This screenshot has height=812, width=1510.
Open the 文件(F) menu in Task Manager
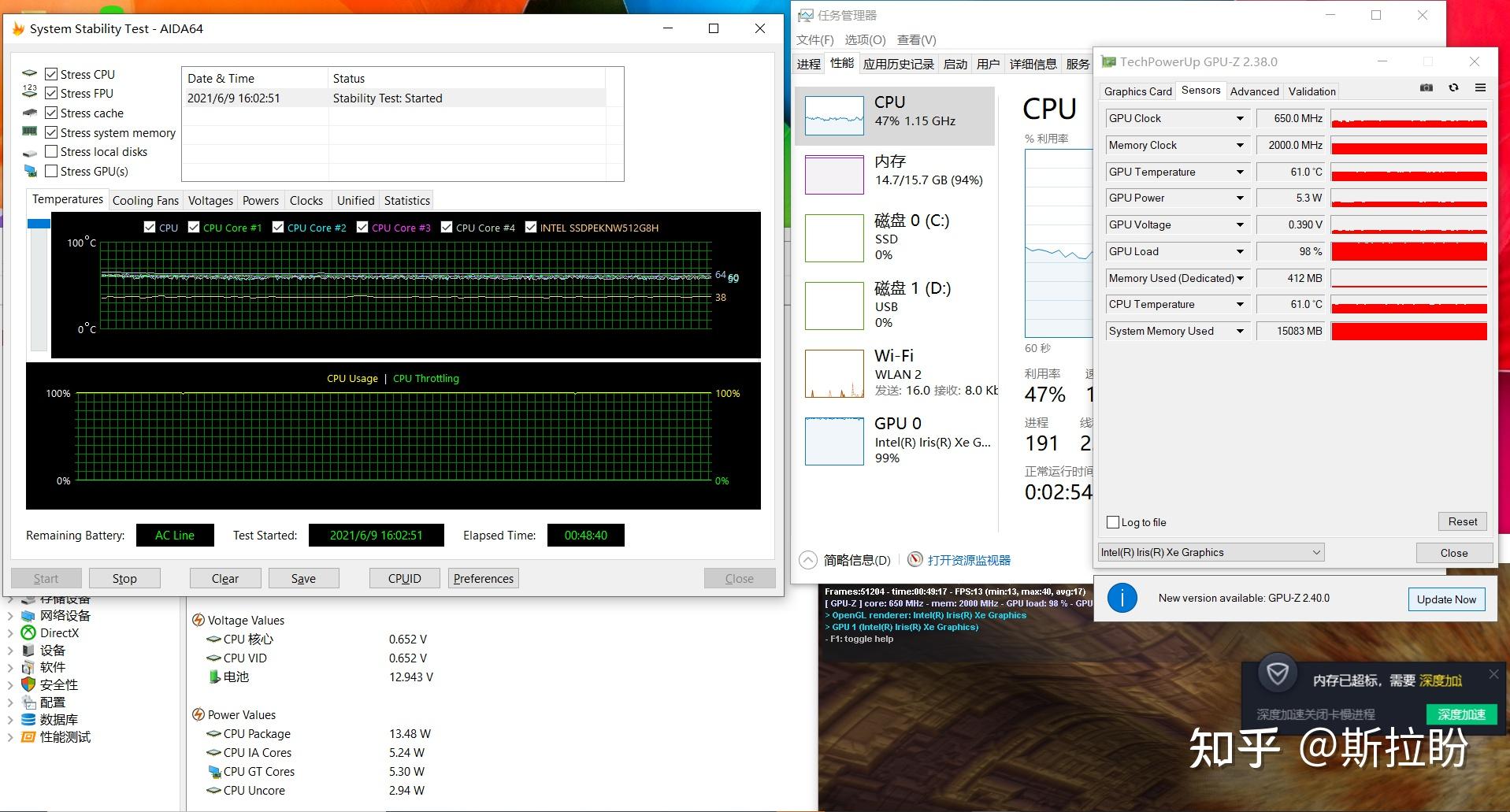pos(815,40)
